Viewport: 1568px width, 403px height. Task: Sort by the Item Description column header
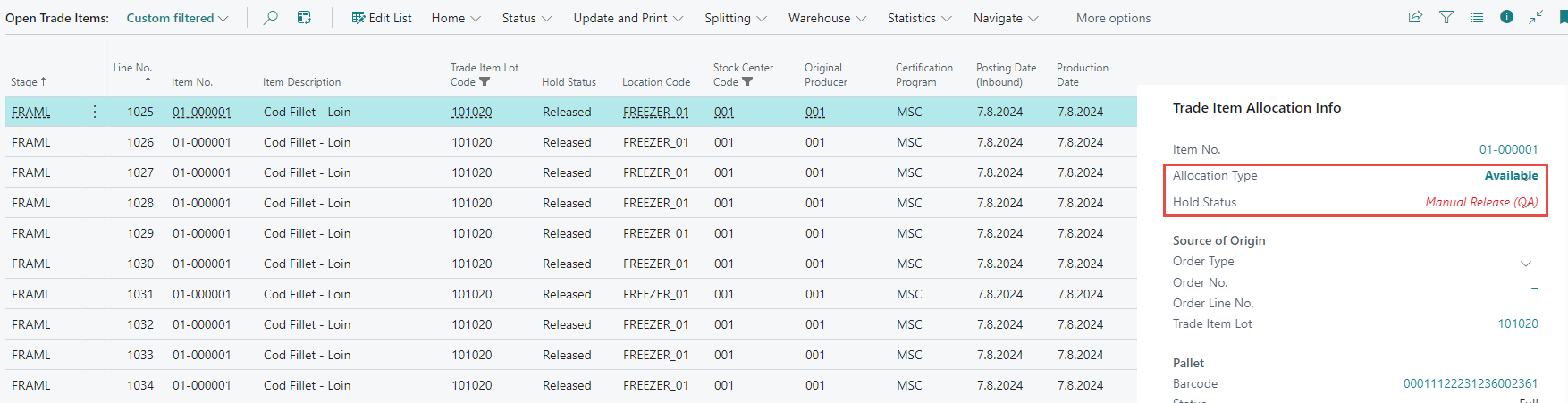tap(301, 82)
